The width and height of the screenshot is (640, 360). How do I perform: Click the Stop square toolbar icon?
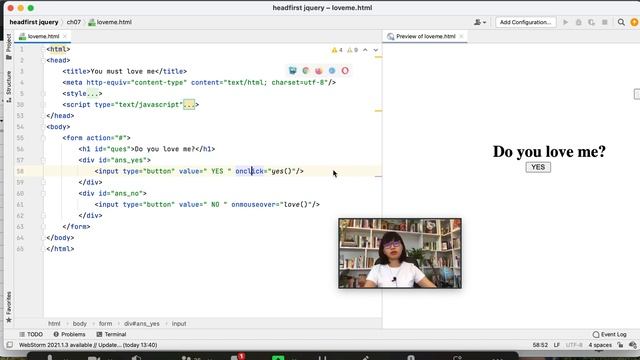point(604,22)
